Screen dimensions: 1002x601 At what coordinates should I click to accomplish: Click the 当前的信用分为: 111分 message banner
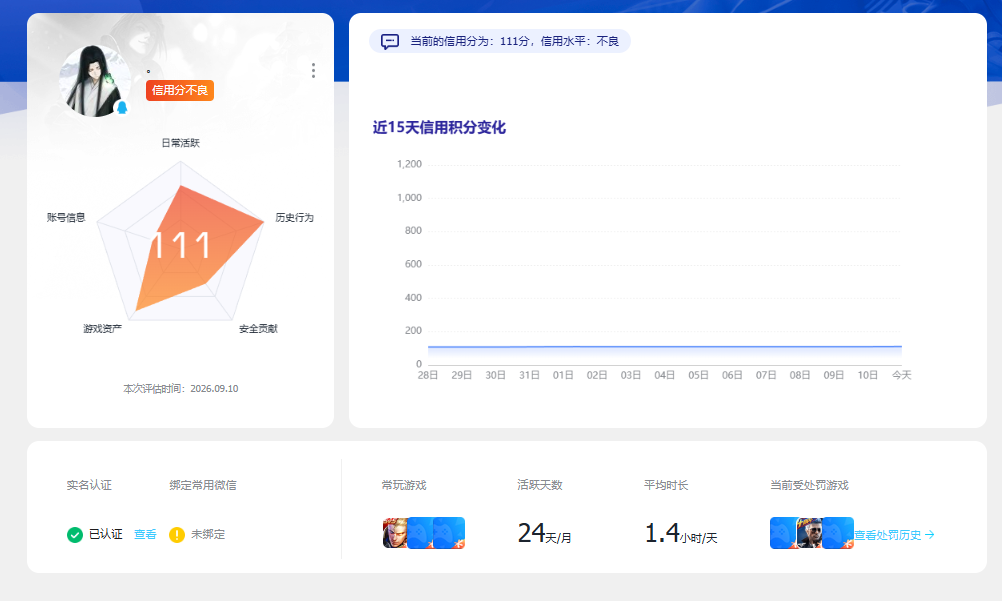[x=500, y=42]
